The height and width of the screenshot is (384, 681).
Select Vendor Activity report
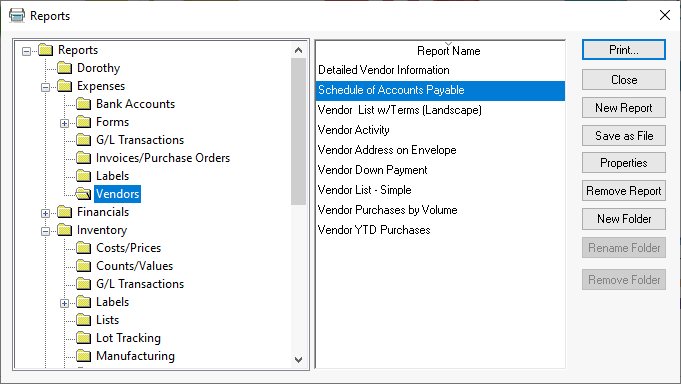click(x=353, y=130)
